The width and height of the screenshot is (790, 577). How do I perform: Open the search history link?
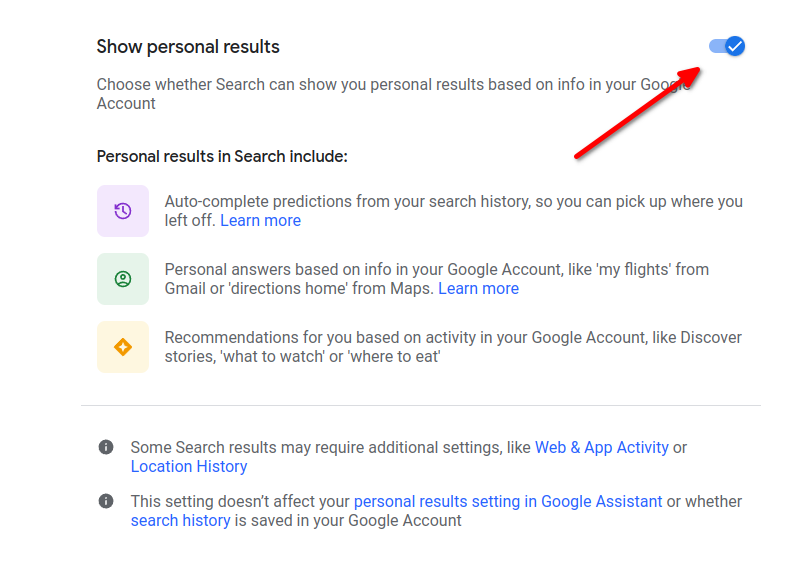point(180,521)
